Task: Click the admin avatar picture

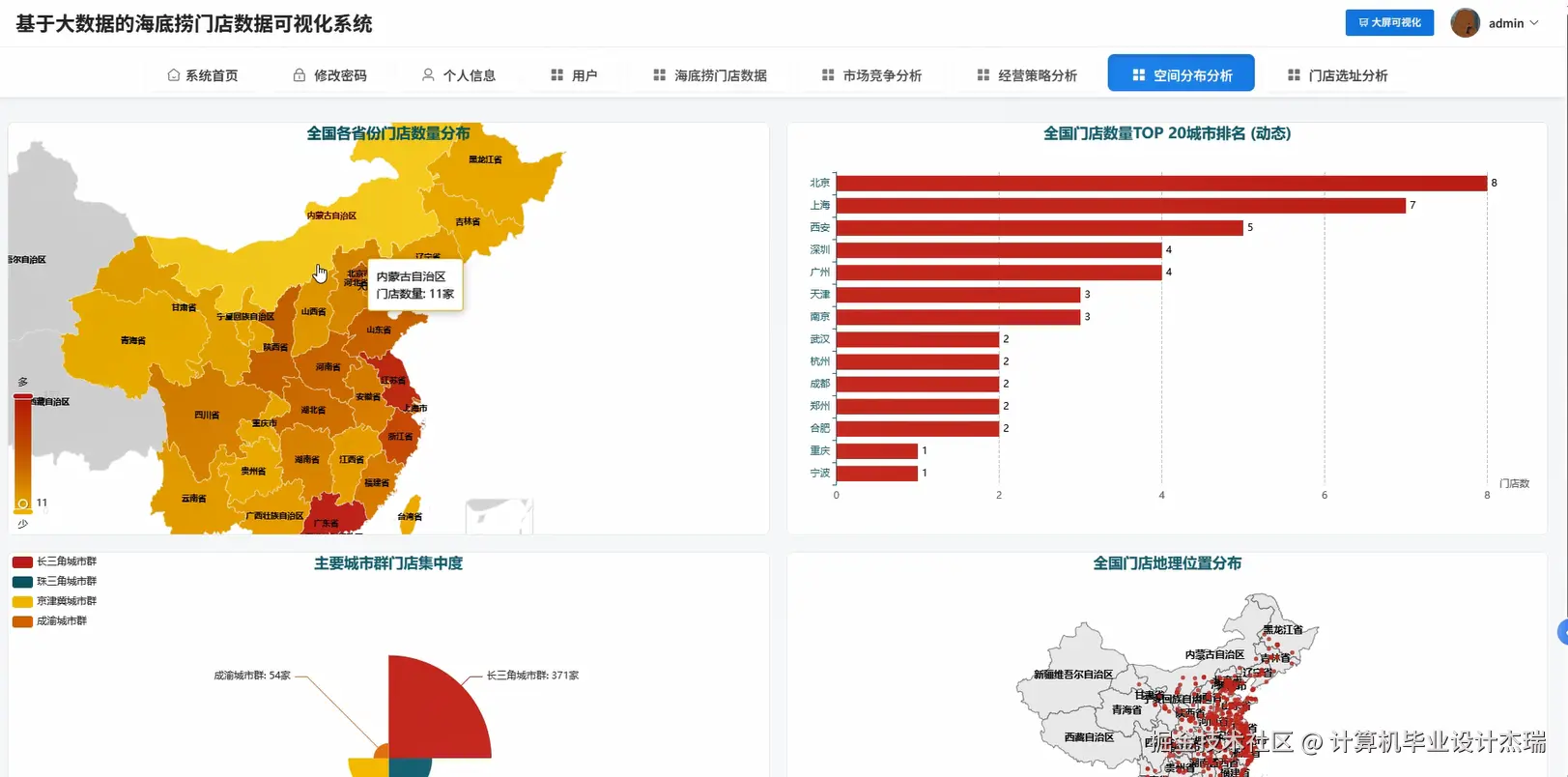Action: [1466, 23]
